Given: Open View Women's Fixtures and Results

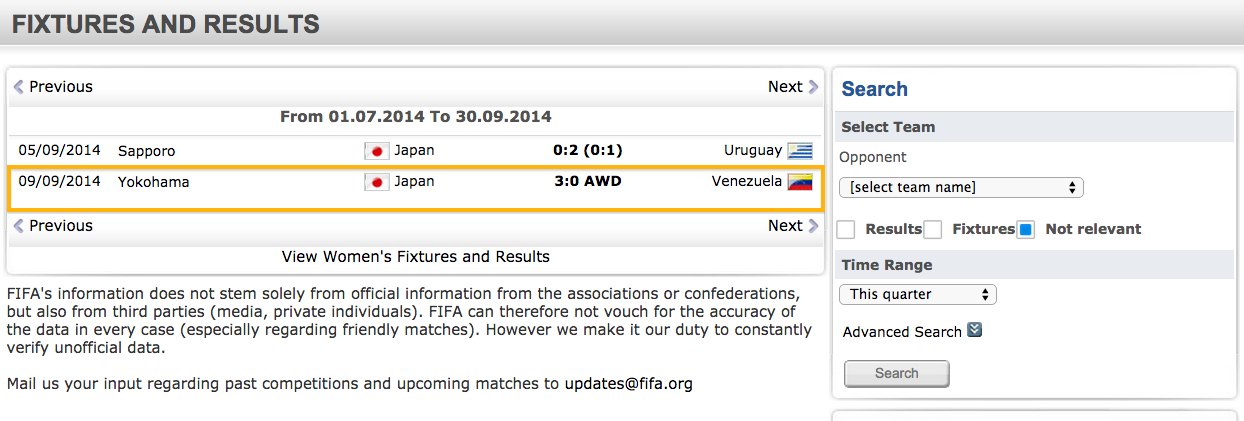Looking at the screenshot, I should (415, 257).
